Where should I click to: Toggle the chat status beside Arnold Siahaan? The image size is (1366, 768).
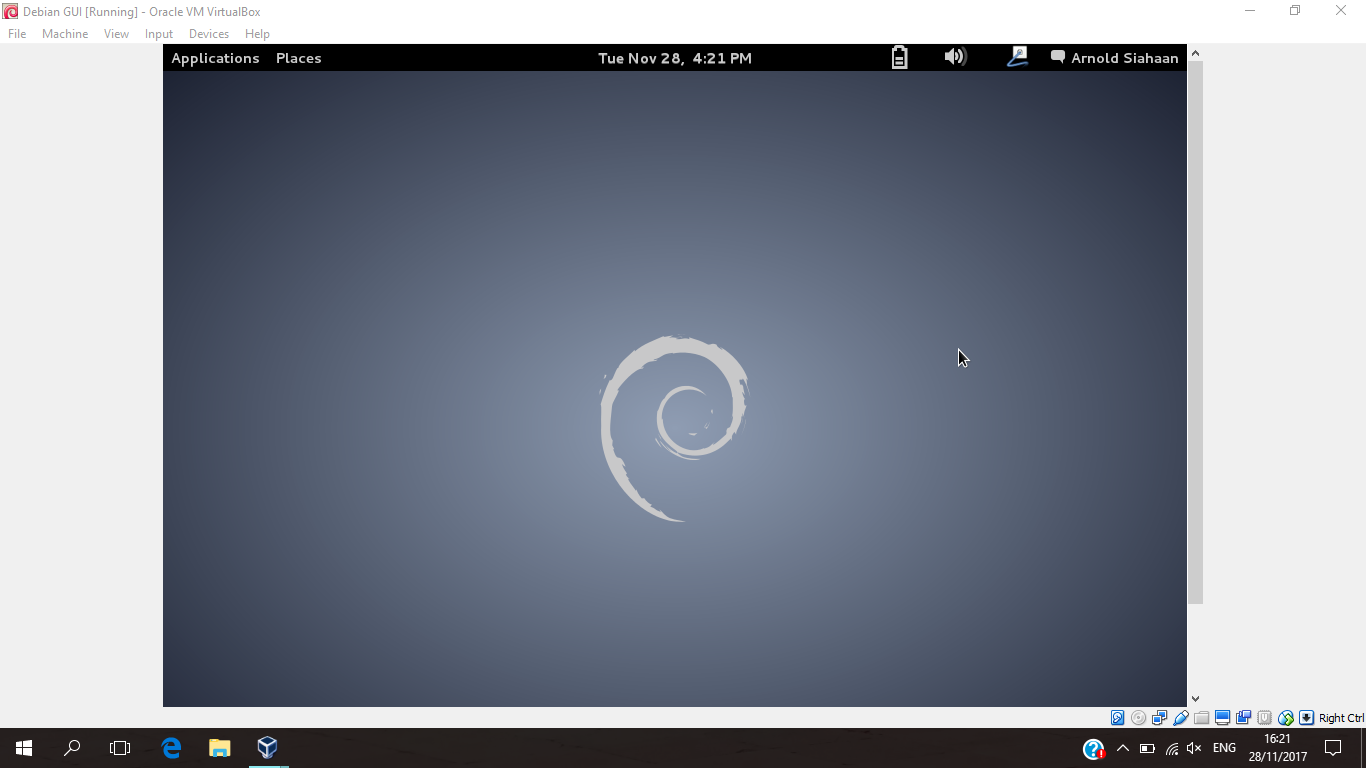[1057, 57]
